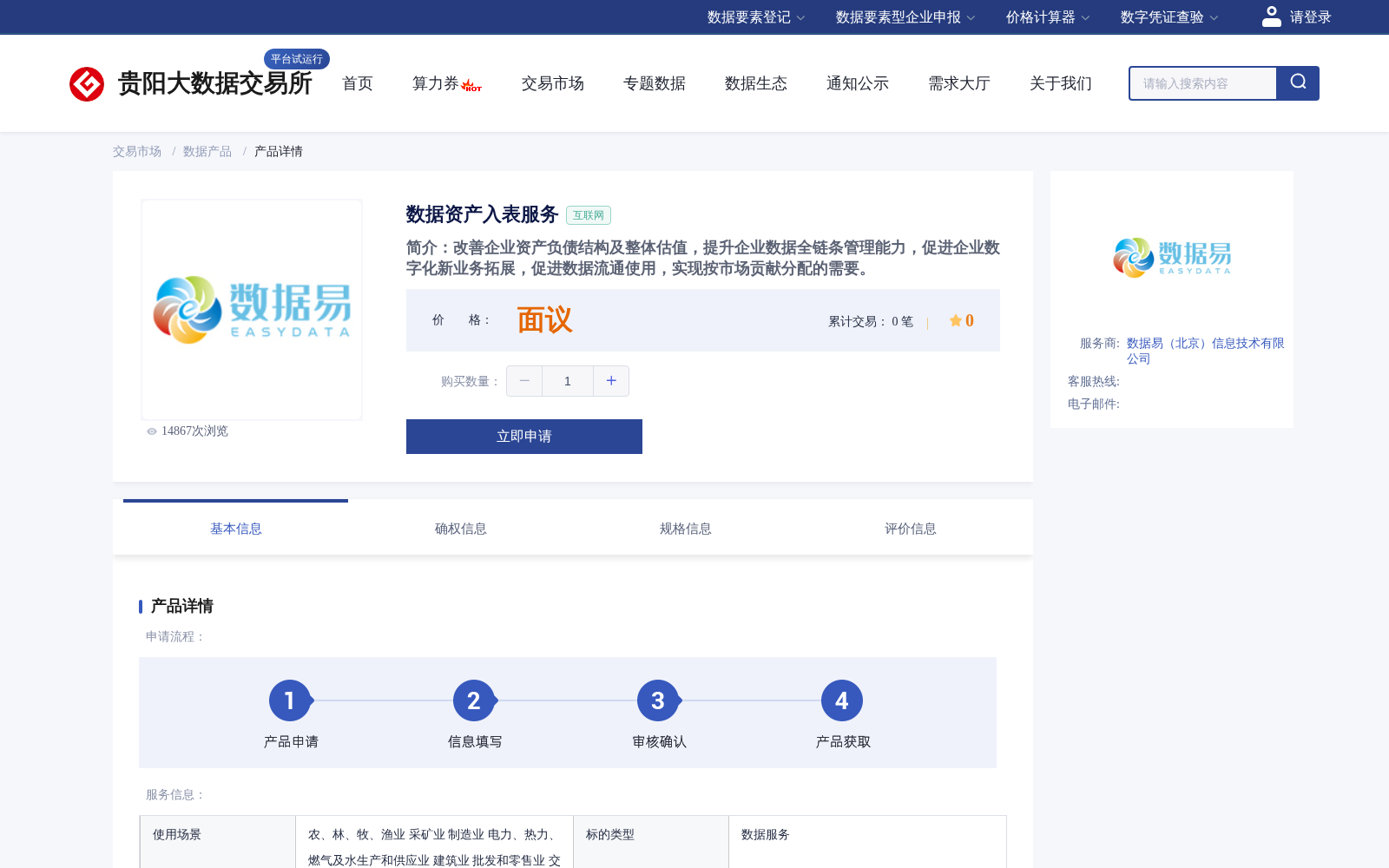Open 交易市场 in the navigation bar

[553, 83]
